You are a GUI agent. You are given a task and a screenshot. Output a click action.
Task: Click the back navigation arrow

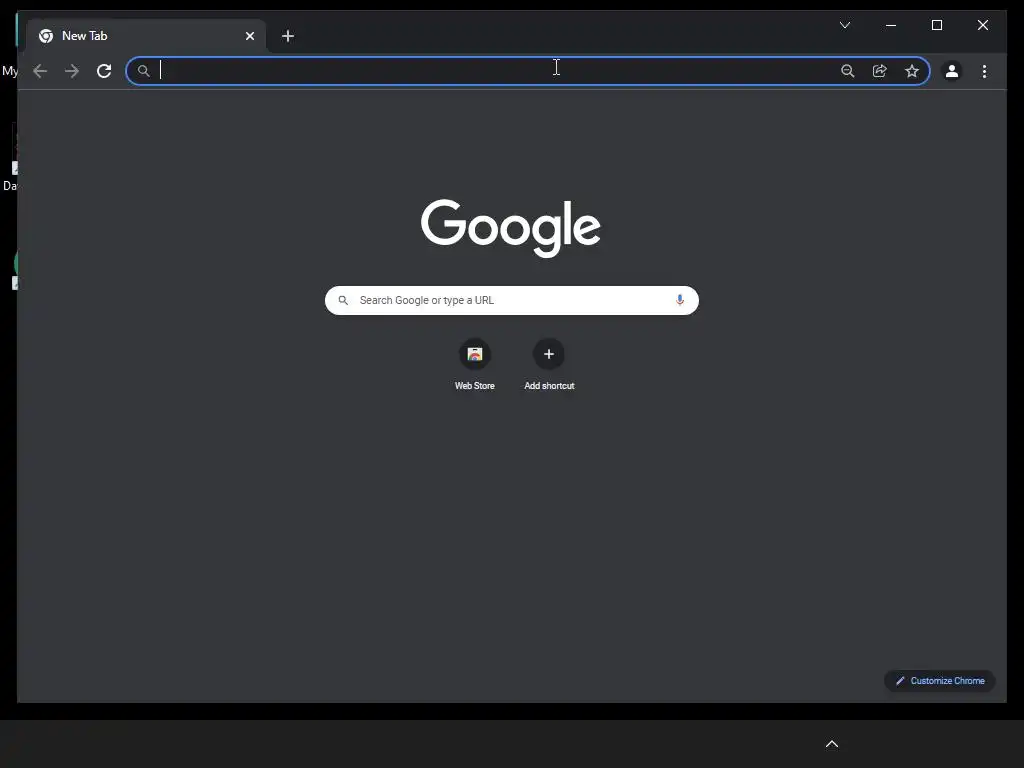coord(40,71)
